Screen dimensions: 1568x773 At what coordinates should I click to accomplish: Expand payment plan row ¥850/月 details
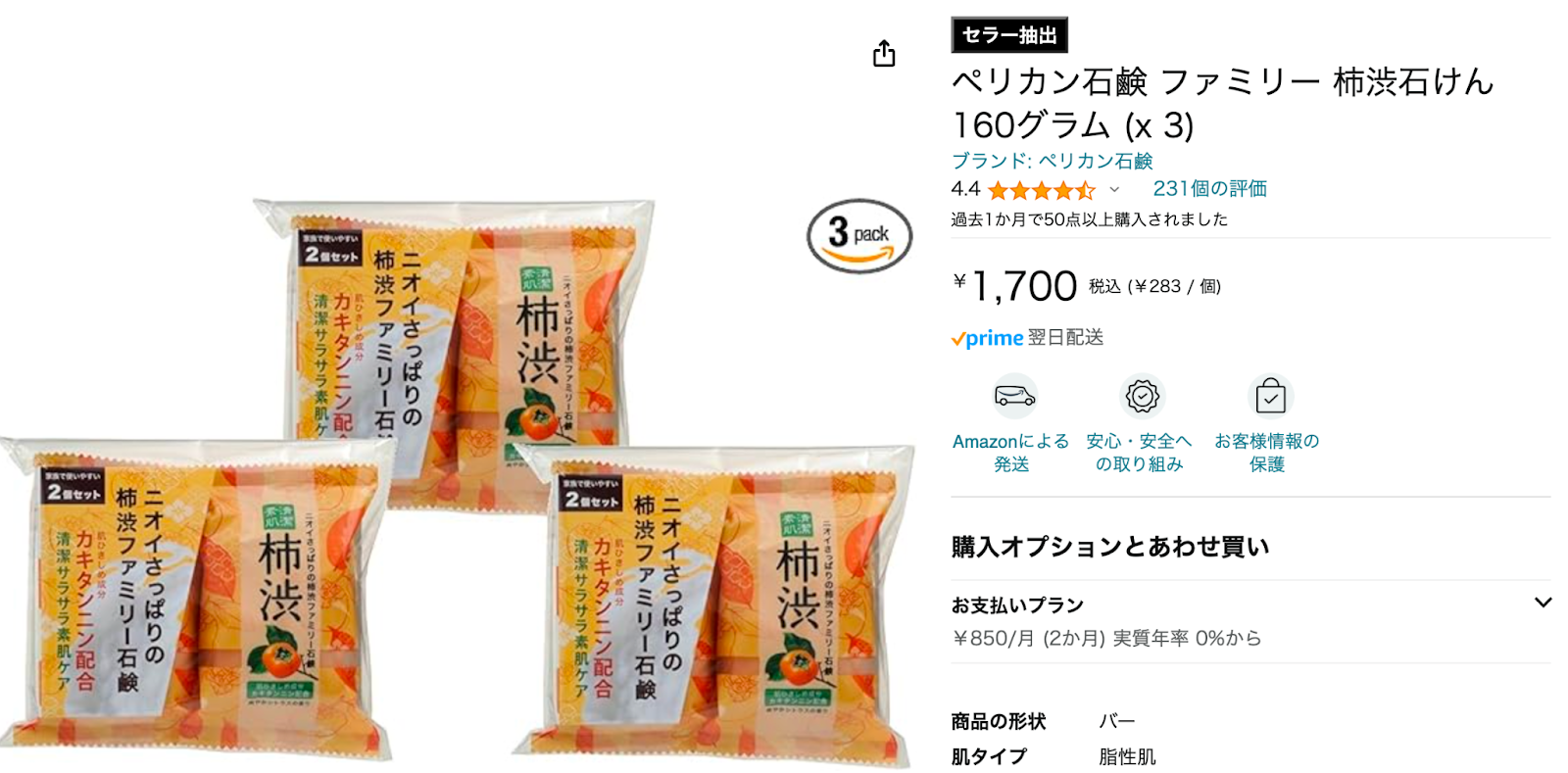click(1250, 621)
